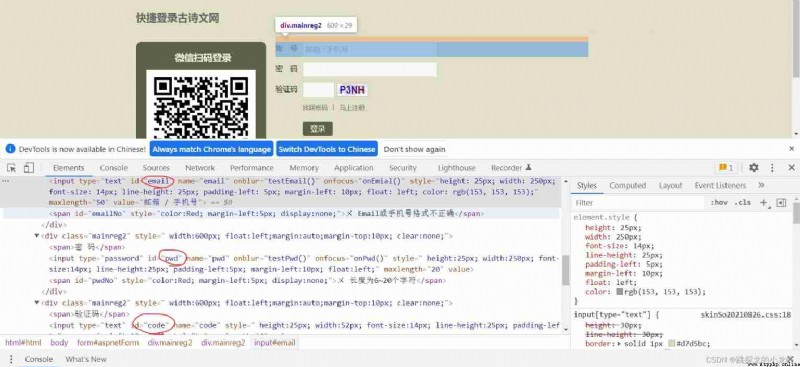Open the Application tab

(354, 167)
